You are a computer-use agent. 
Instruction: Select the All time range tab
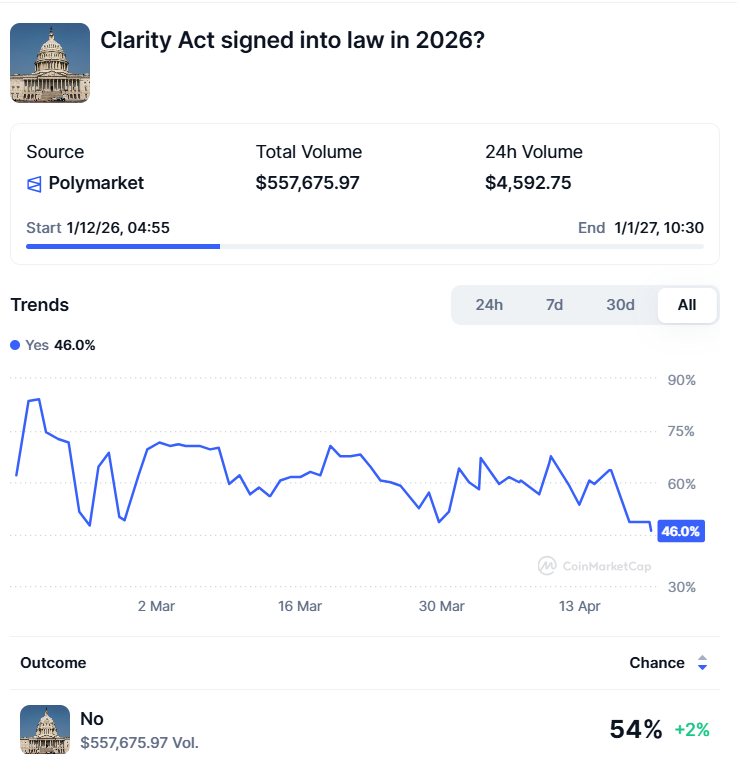coord(687,305)
